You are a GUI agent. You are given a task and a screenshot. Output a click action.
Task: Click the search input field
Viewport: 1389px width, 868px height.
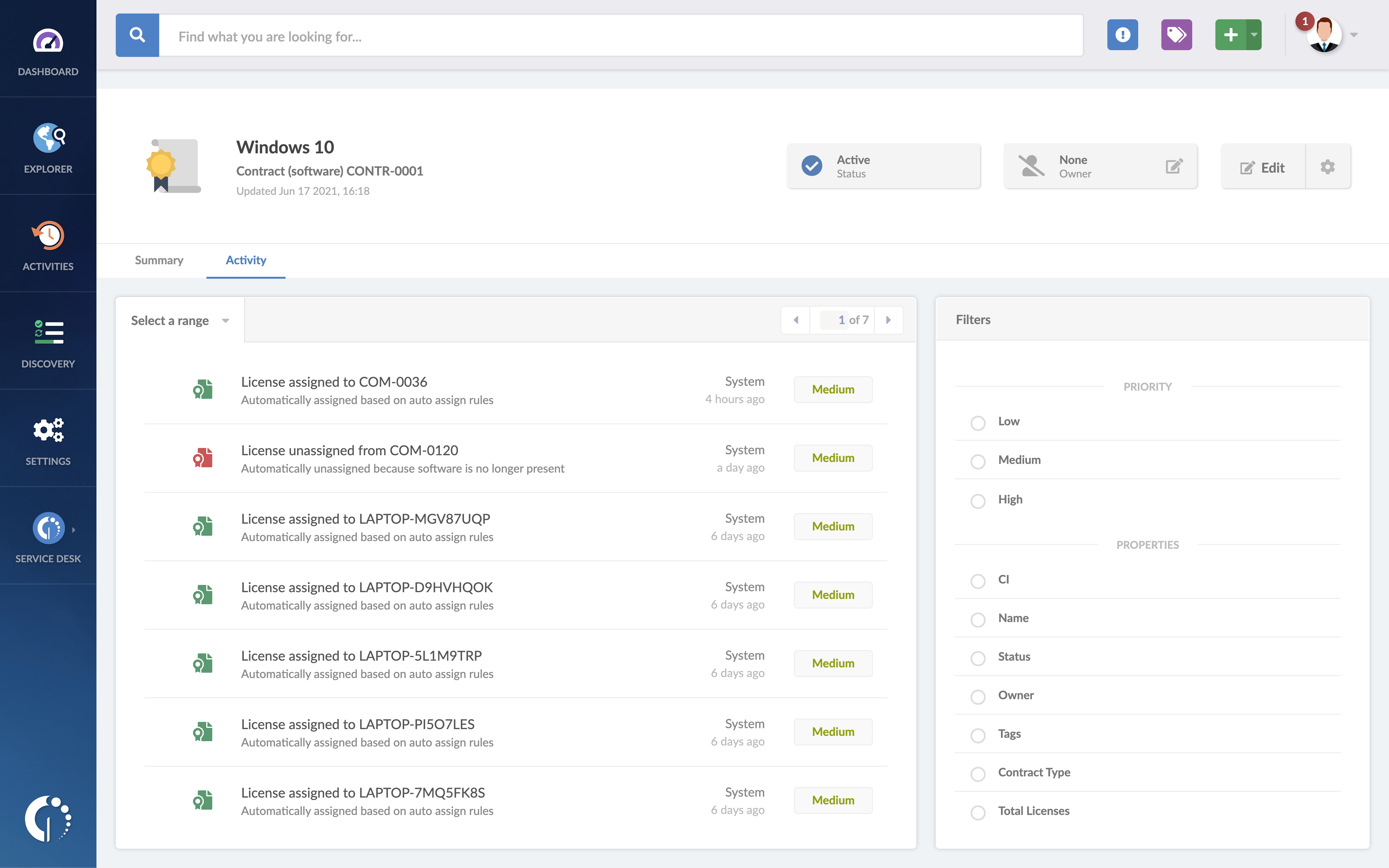(620, 36)
